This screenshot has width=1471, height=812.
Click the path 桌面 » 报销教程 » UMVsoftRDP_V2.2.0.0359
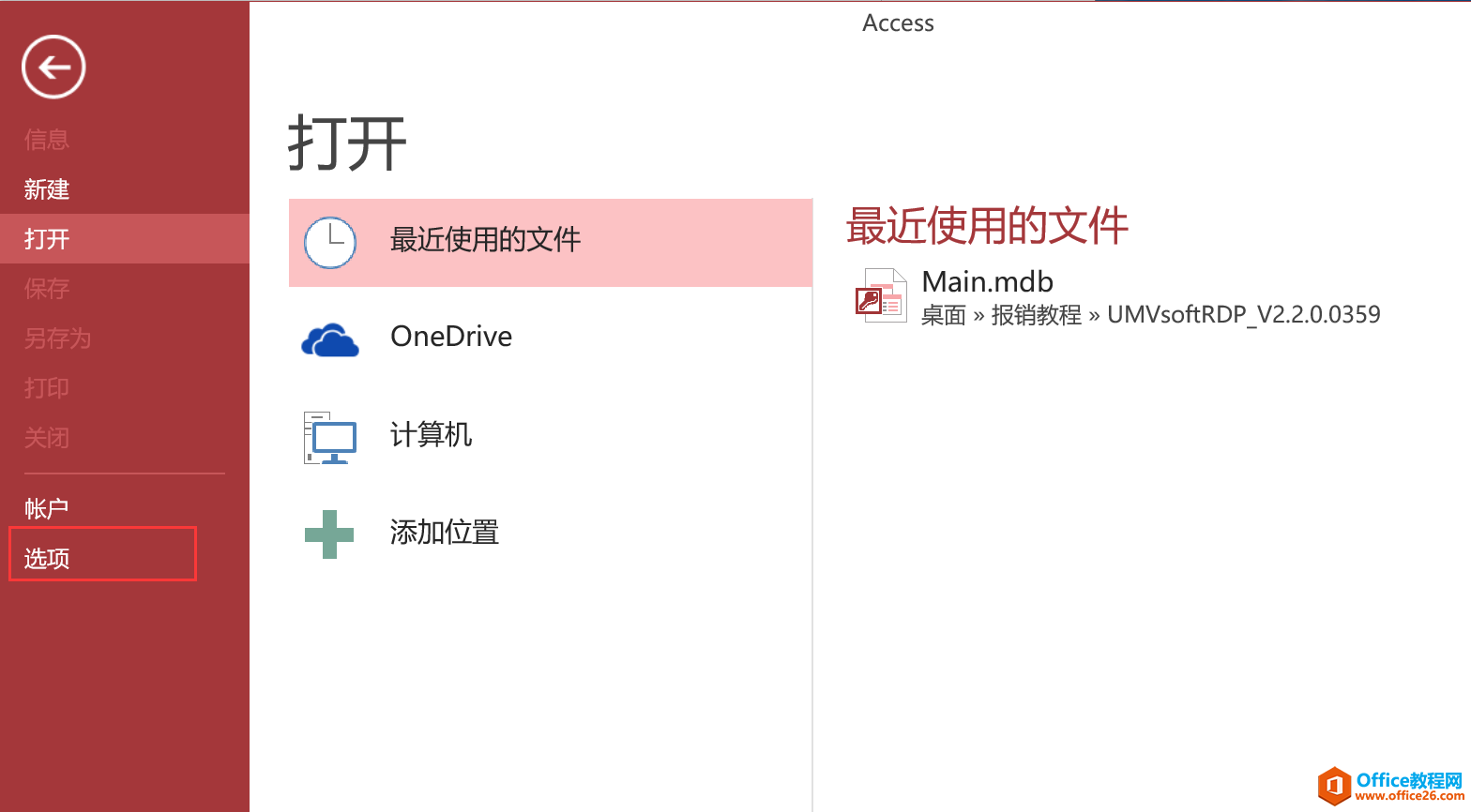tap(1151, 314)
